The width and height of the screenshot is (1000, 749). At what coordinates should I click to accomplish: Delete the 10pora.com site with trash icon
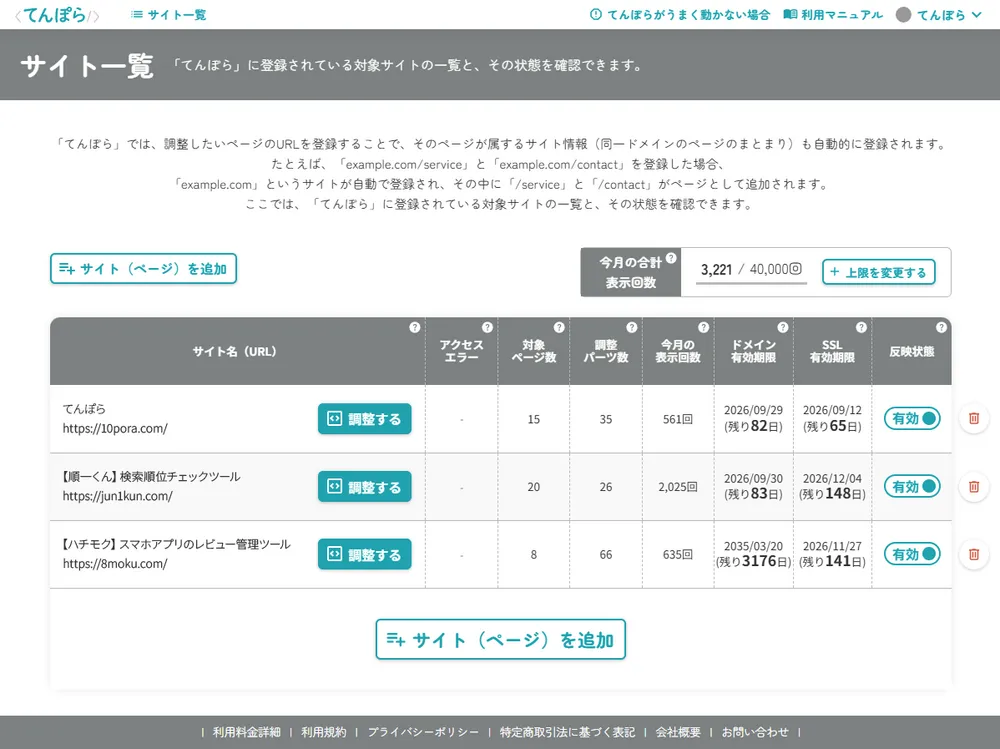tap(974, 419)
